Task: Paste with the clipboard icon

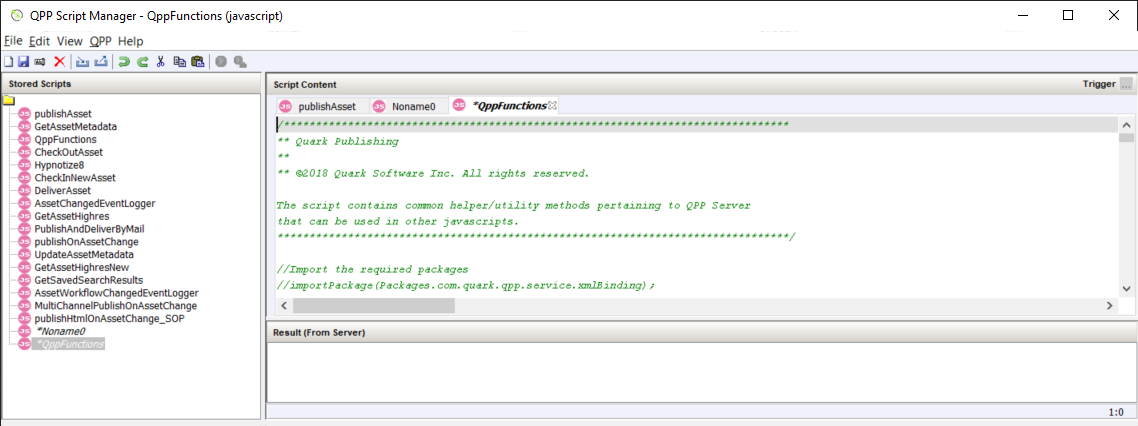Action: [x=197, y=62]
